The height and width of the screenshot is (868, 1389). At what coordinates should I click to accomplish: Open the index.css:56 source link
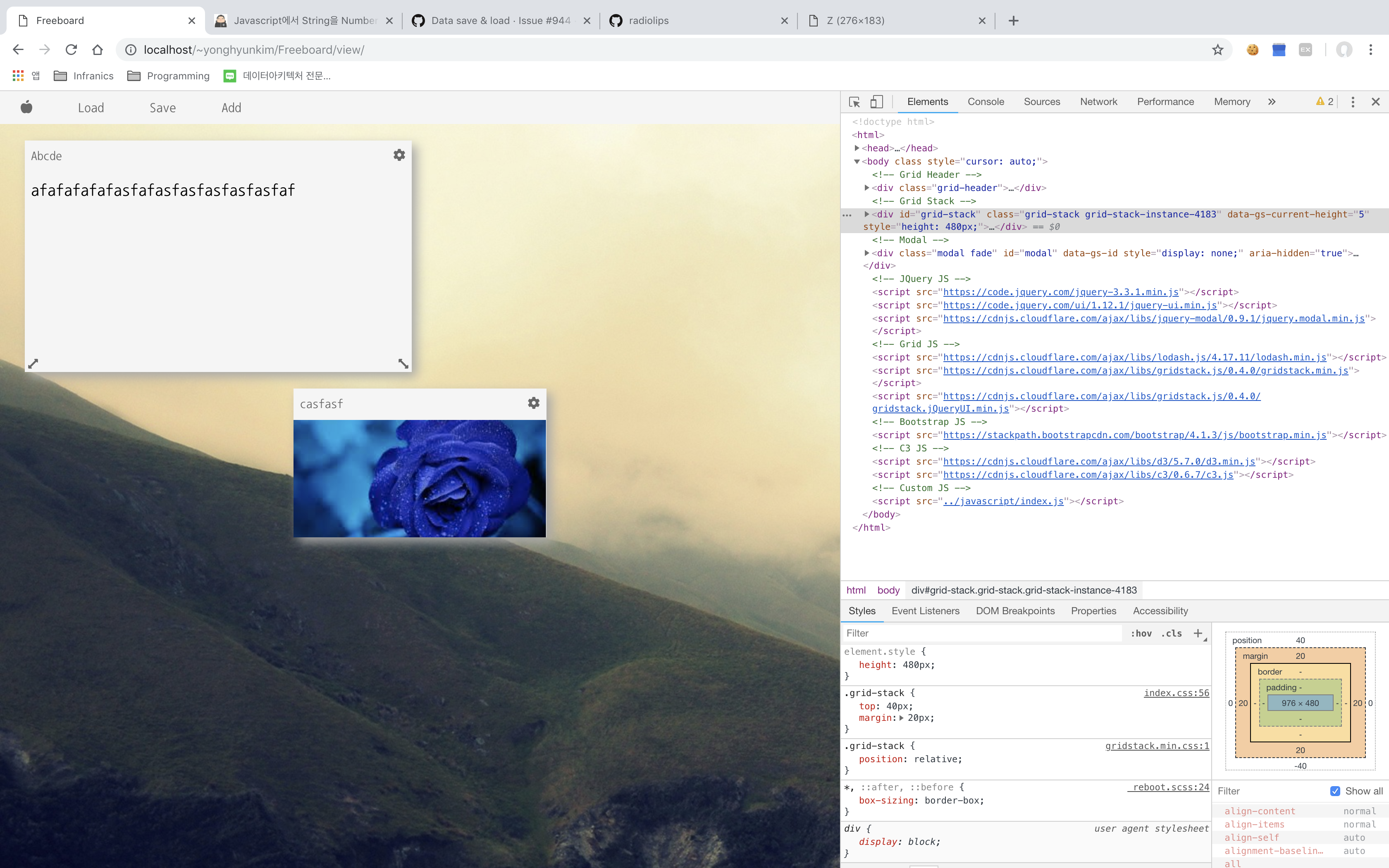tap(1176, 693)
